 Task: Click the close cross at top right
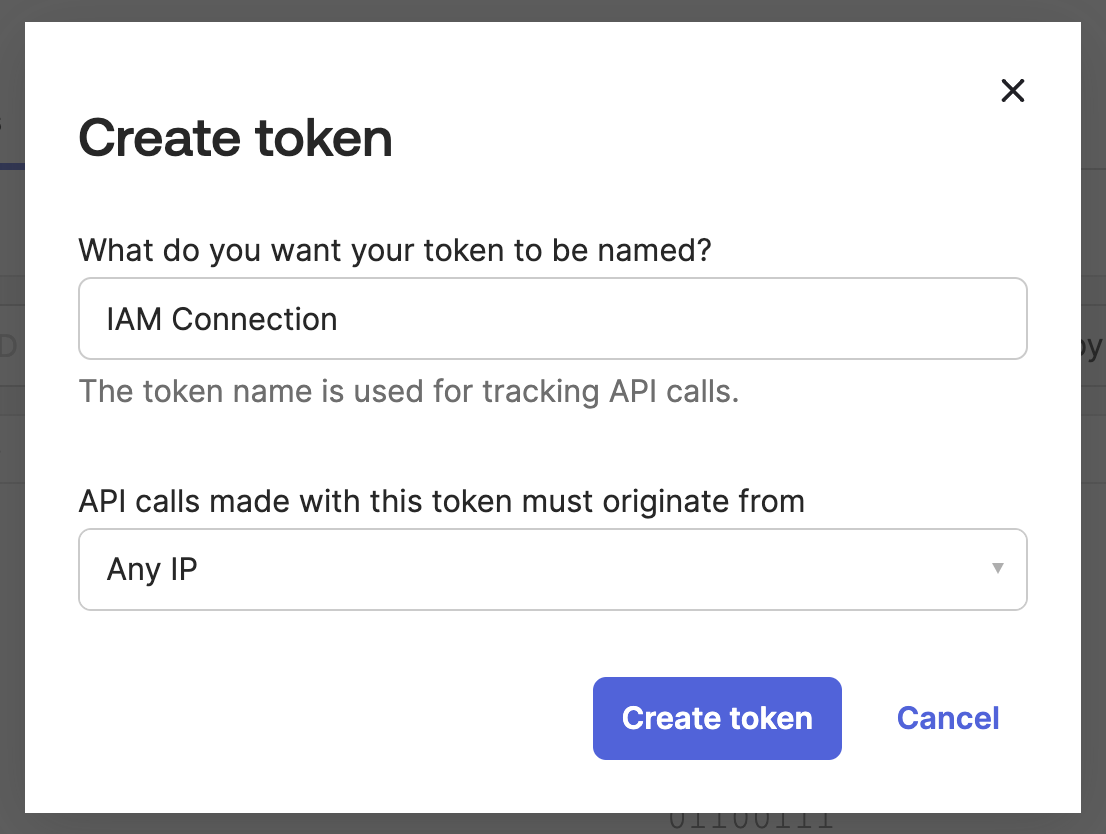point(1012,90)
